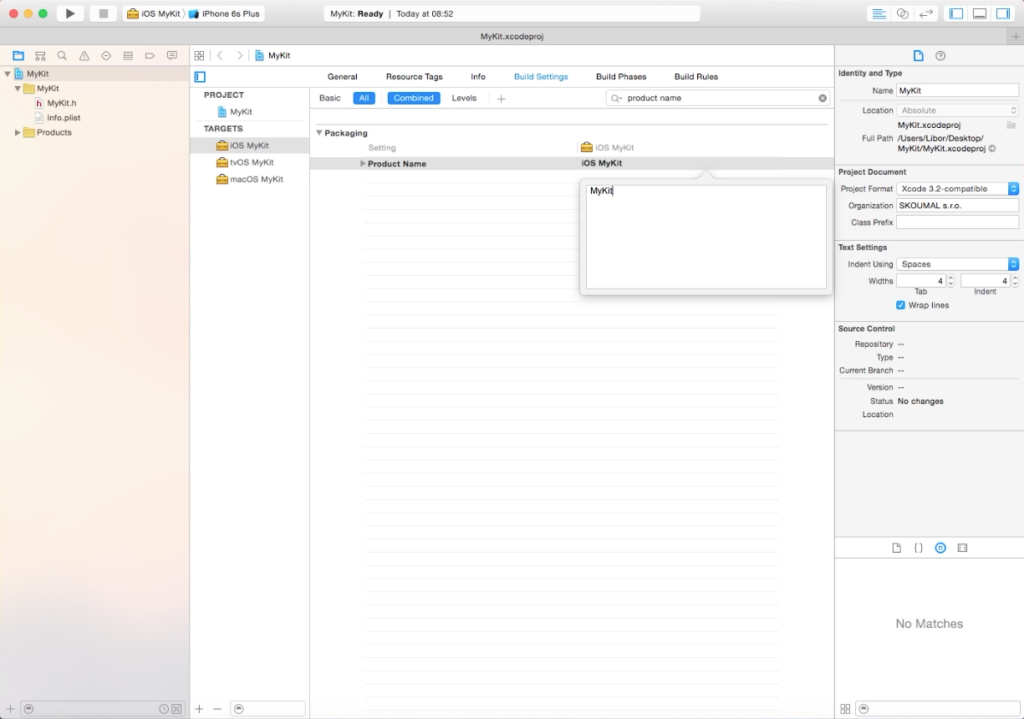Select the macOS MyKit target
The height and width of the screenshot is (719, 1024).
[250, 179]
